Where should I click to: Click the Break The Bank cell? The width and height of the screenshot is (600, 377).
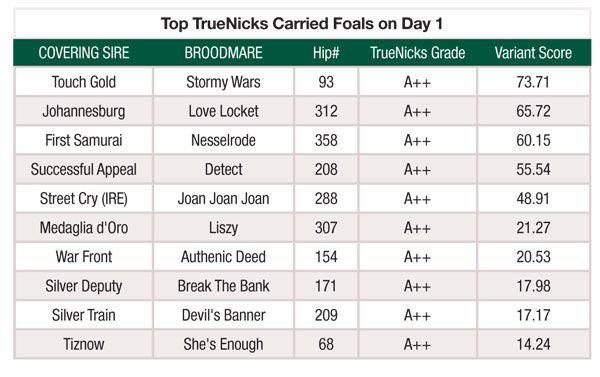(x=223, y=286)
